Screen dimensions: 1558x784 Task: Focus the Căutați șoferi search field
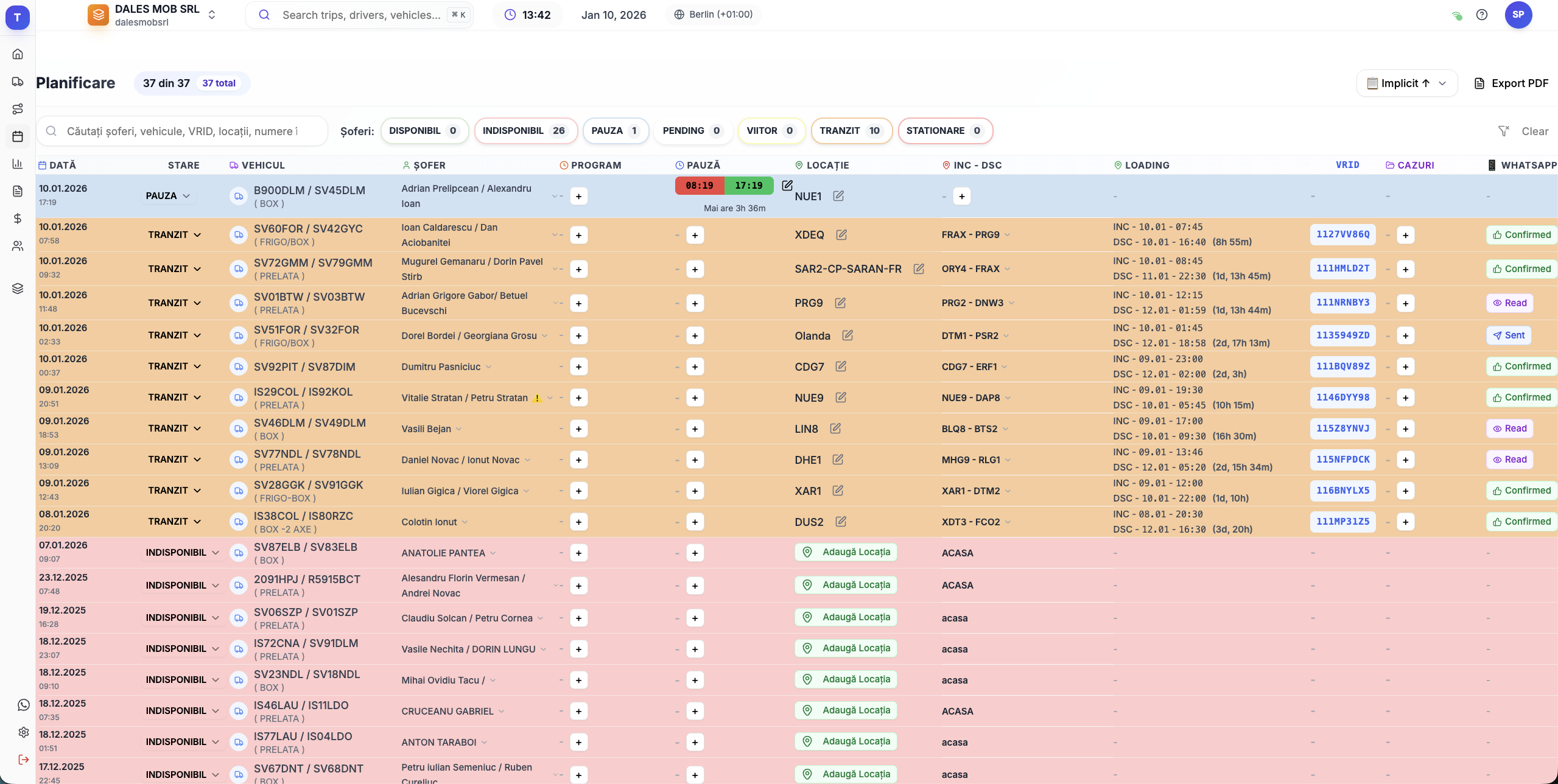(183, 131)
